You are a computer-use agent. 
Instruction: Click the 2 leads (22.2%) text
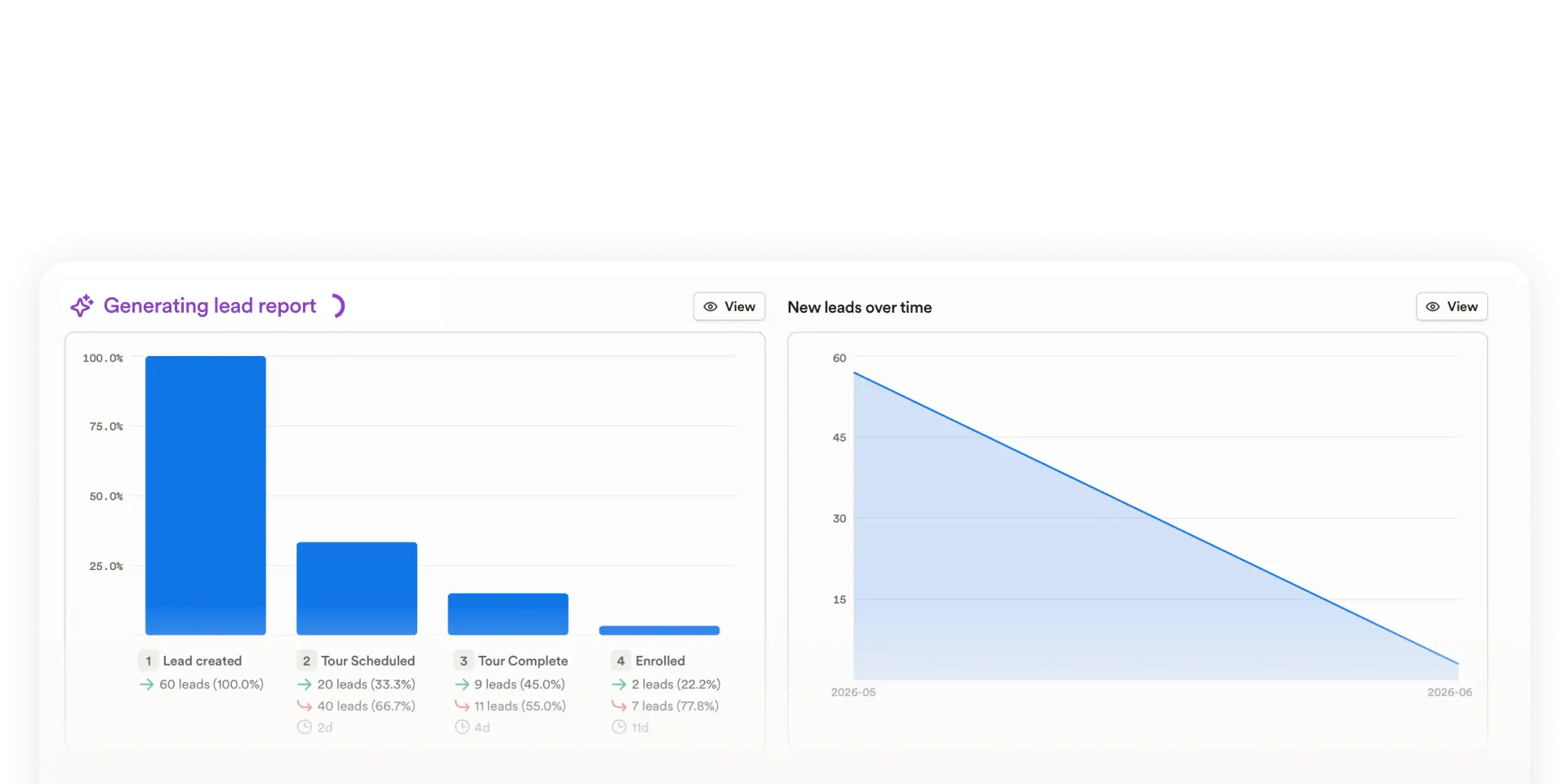coord(676,684)
